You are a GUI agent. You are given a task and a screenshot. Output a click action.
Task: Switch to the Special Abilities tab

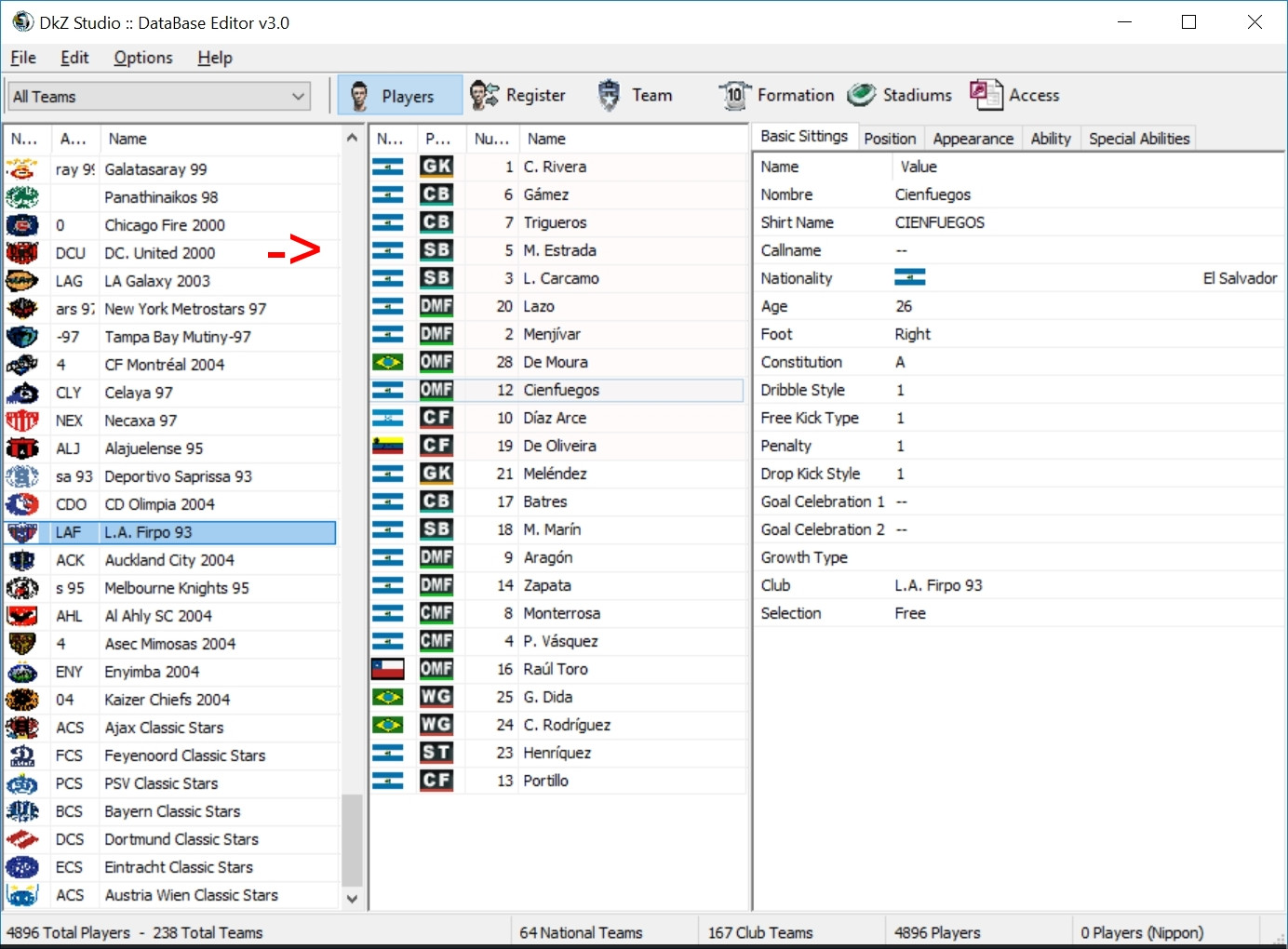pos(1139,139)
